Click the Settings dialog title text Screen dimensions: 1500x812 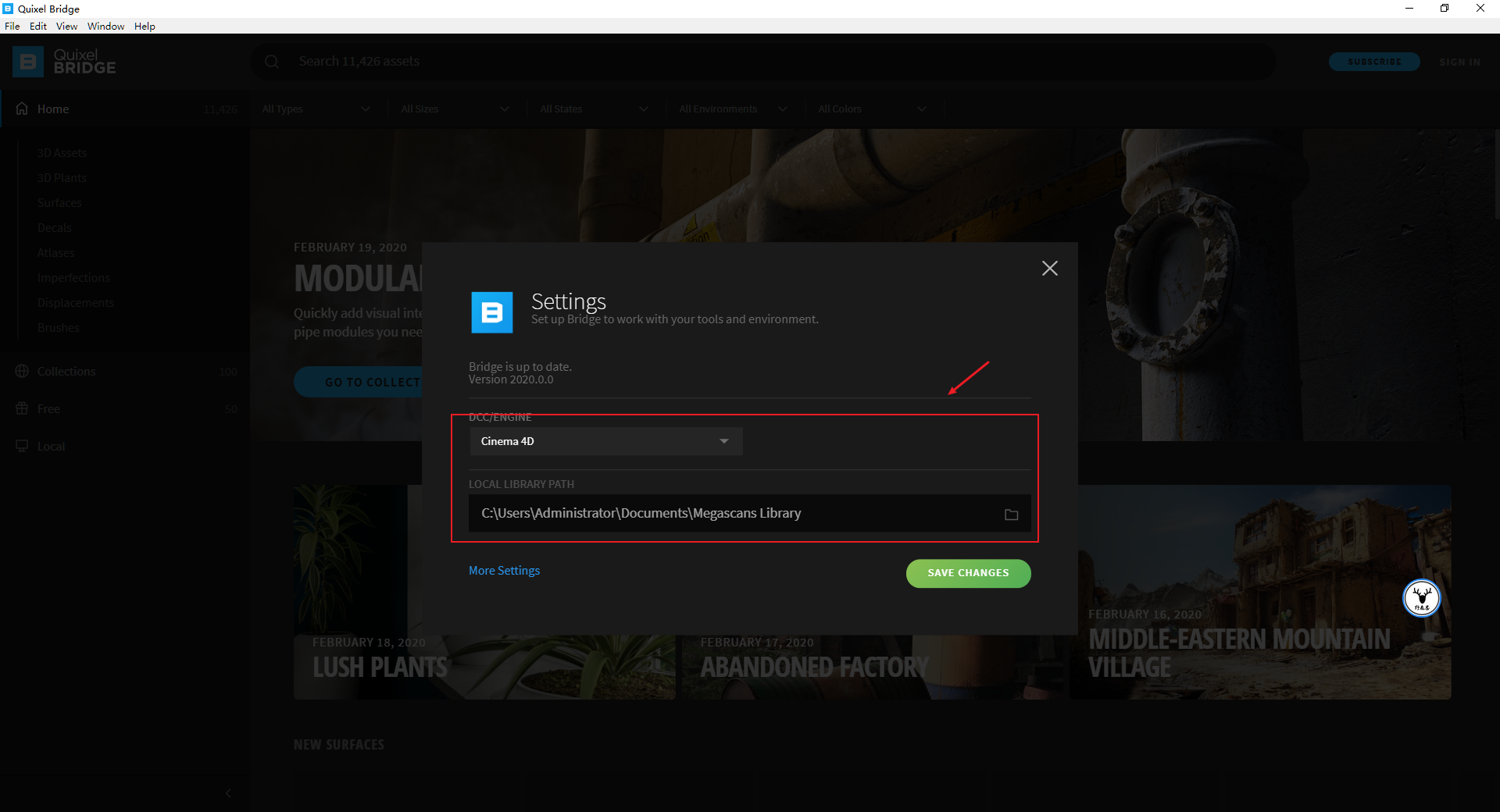[569, 301]
